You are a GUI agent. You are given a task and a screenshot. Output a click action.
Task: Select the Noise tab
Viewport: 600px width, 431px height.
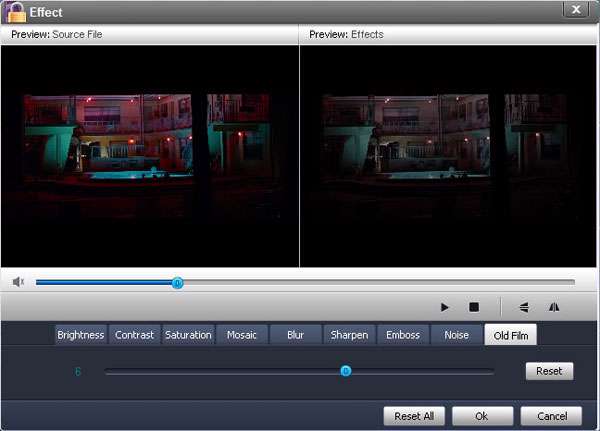click(x=456, y=335)
